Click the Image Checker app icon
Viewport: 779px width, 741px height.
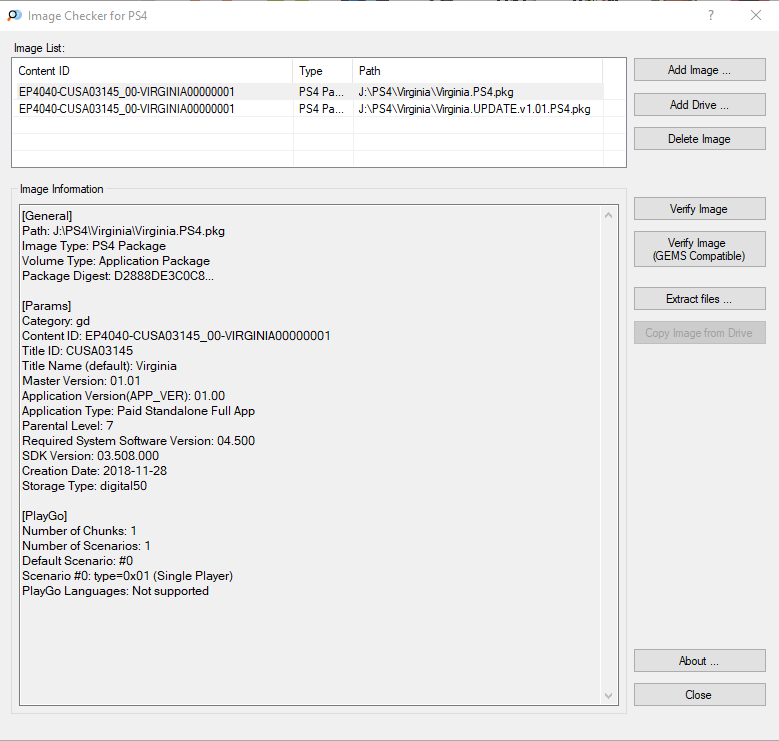pyautogui.click(x=14, y=15)
